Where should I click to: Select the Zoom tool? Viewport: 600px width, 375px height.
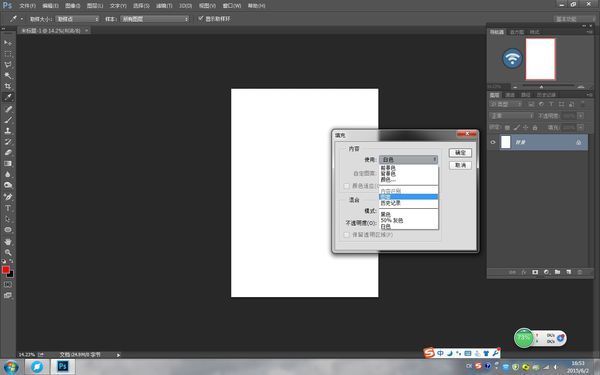tap(8, 253)
